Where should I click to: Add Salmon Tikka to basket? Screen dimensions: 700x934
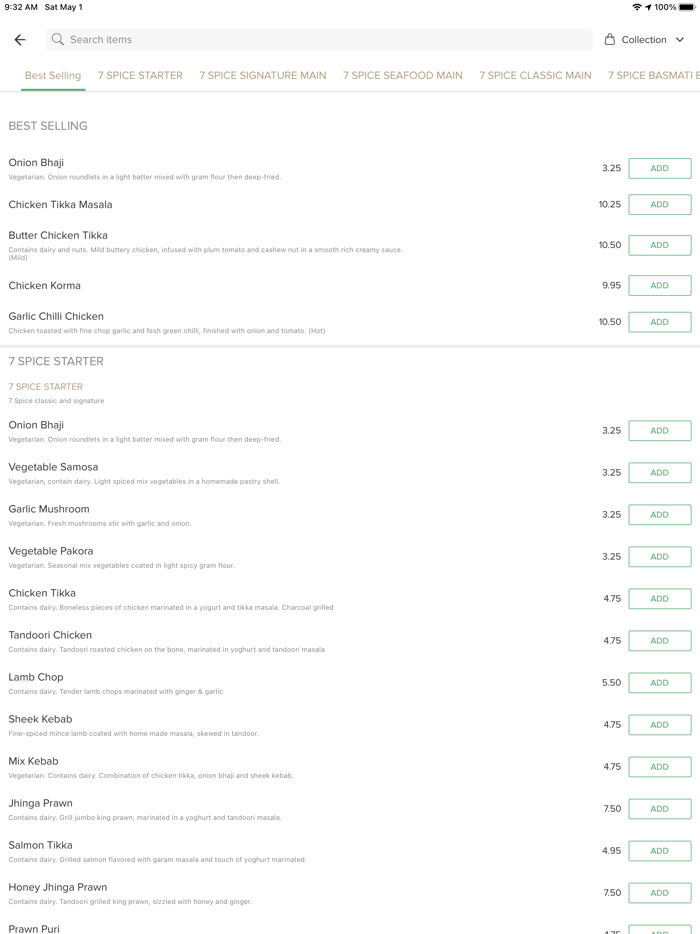[x=659, y=851]
